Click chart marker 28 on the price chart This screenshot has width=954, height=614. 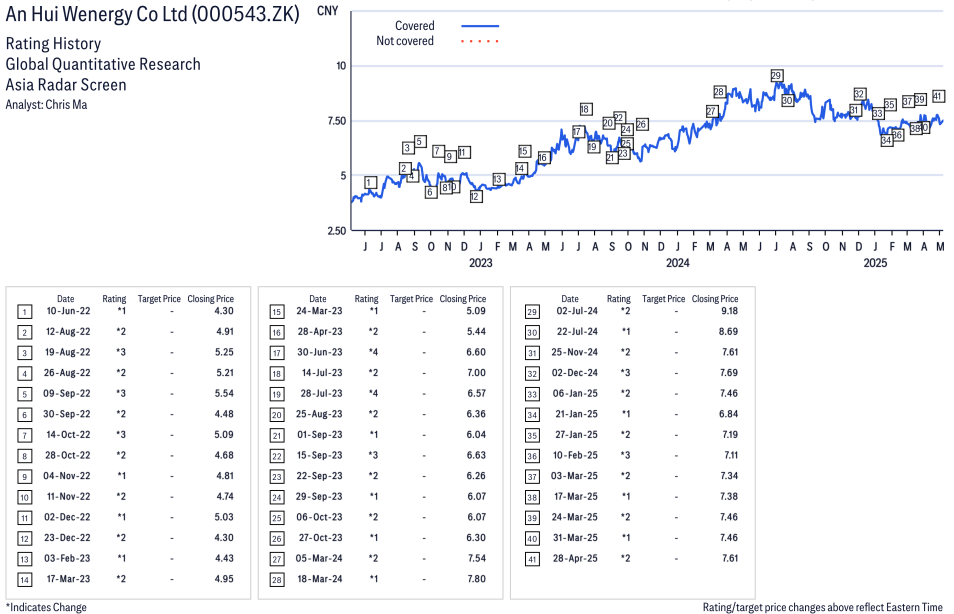(719, 92)
